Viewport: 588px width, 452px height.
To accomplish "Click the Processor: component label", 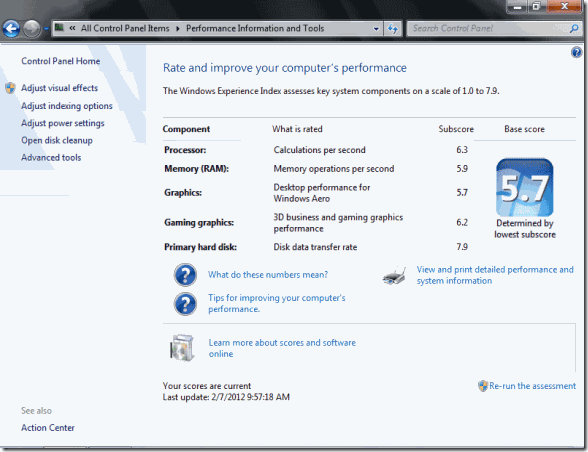I will pyautogui.click(x=185, y=150).
